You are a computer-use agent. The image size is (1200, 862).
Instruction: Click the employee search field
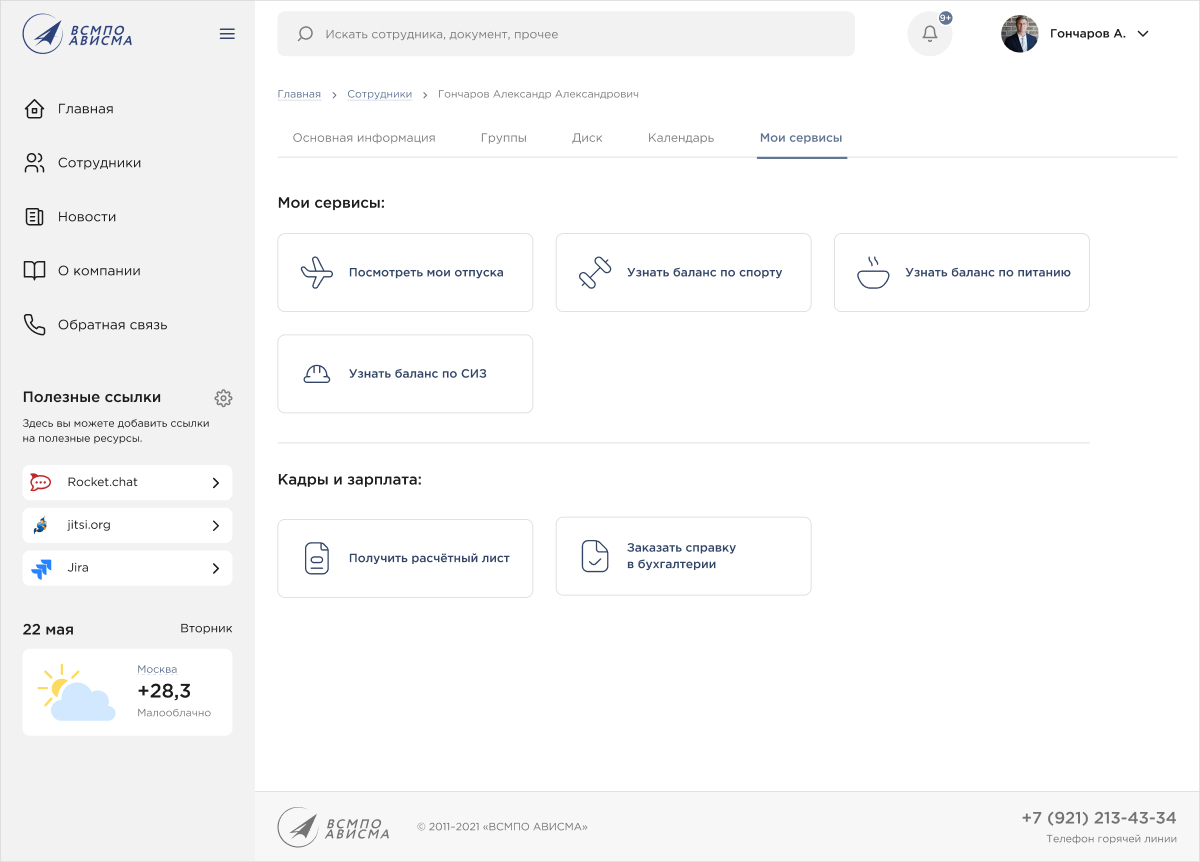(565, 34)
